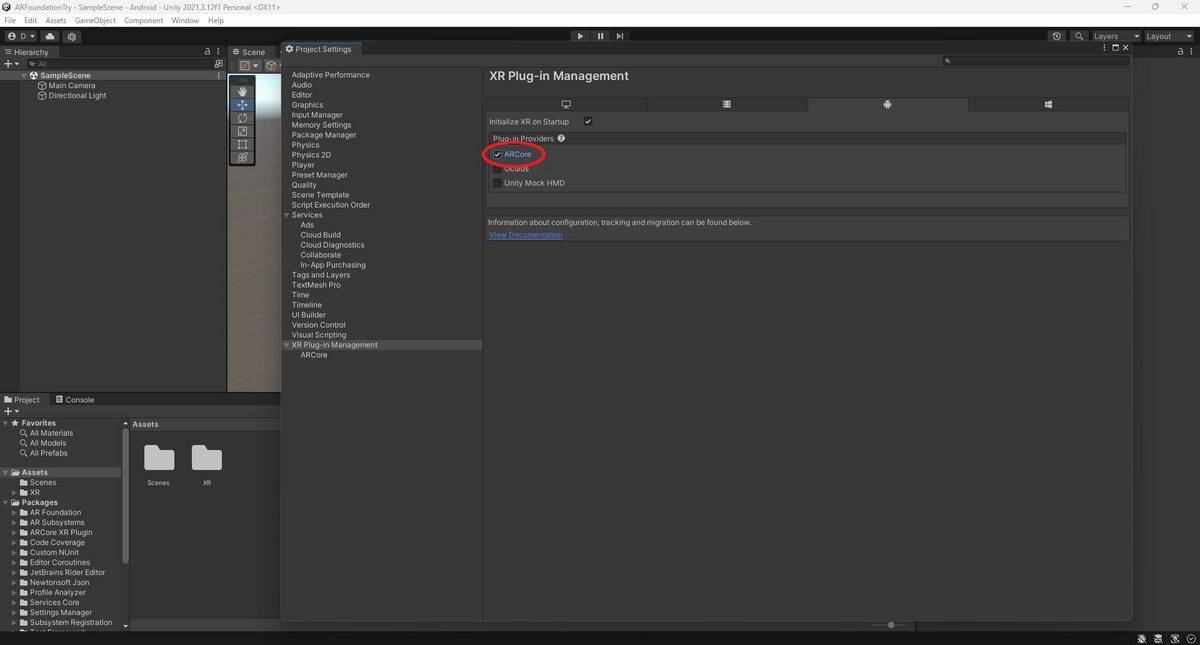Image resolution: width=1200 pixels, height=645 pixels.
Task: Collapse the XR Plug-in Management settings group
Action: tap(287, 345)
